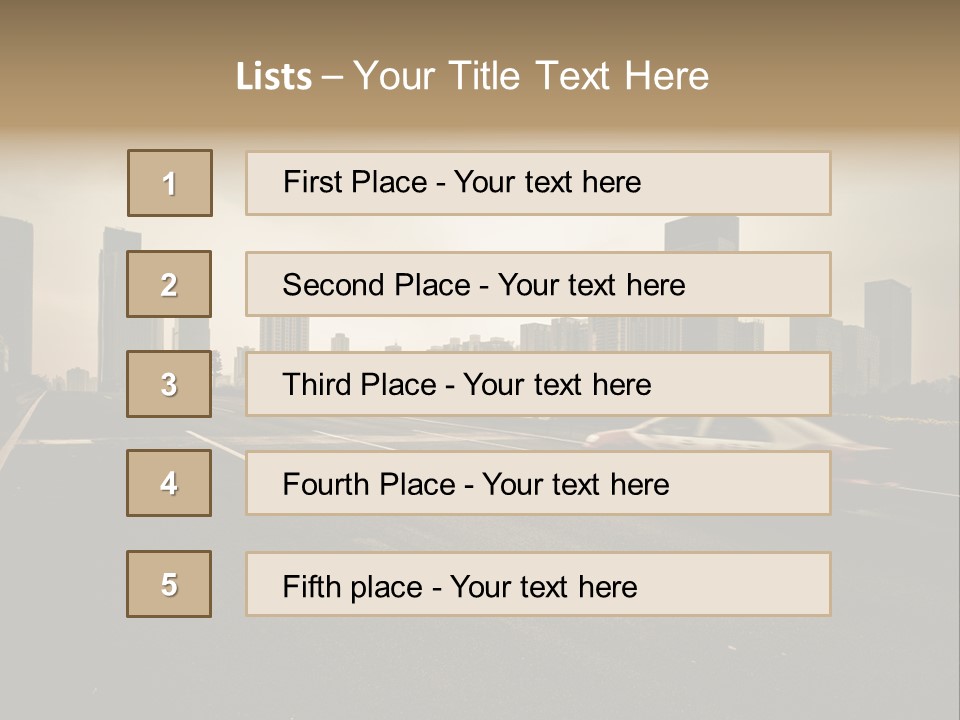Select the "Fifth place - Your text here" box
The height and width of the screenshot is (720, 960).
pyautogui.click(x=538, y=584)
